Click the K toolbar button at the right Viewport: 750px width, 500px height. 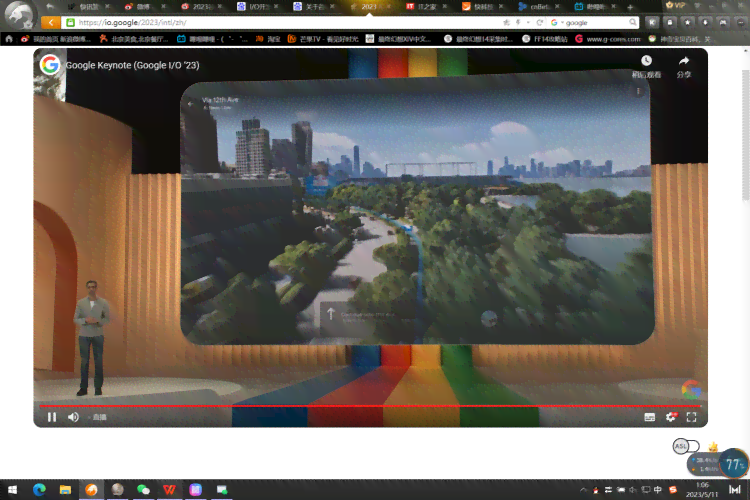pyautogui.click(x=652, y=22)
